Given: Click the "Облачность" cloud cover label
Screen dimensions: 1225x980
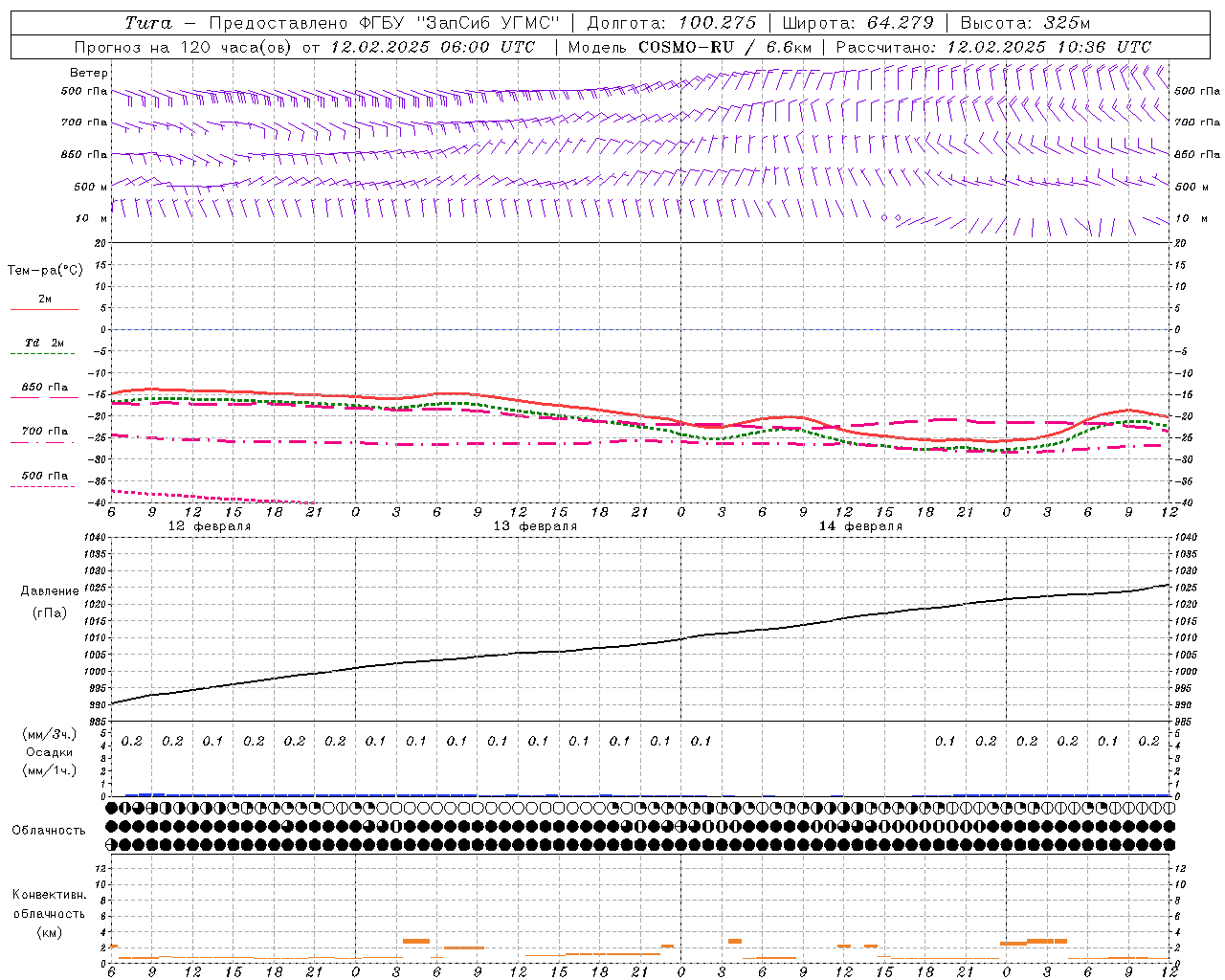Looking at the screenshot, I should point(49,831).
